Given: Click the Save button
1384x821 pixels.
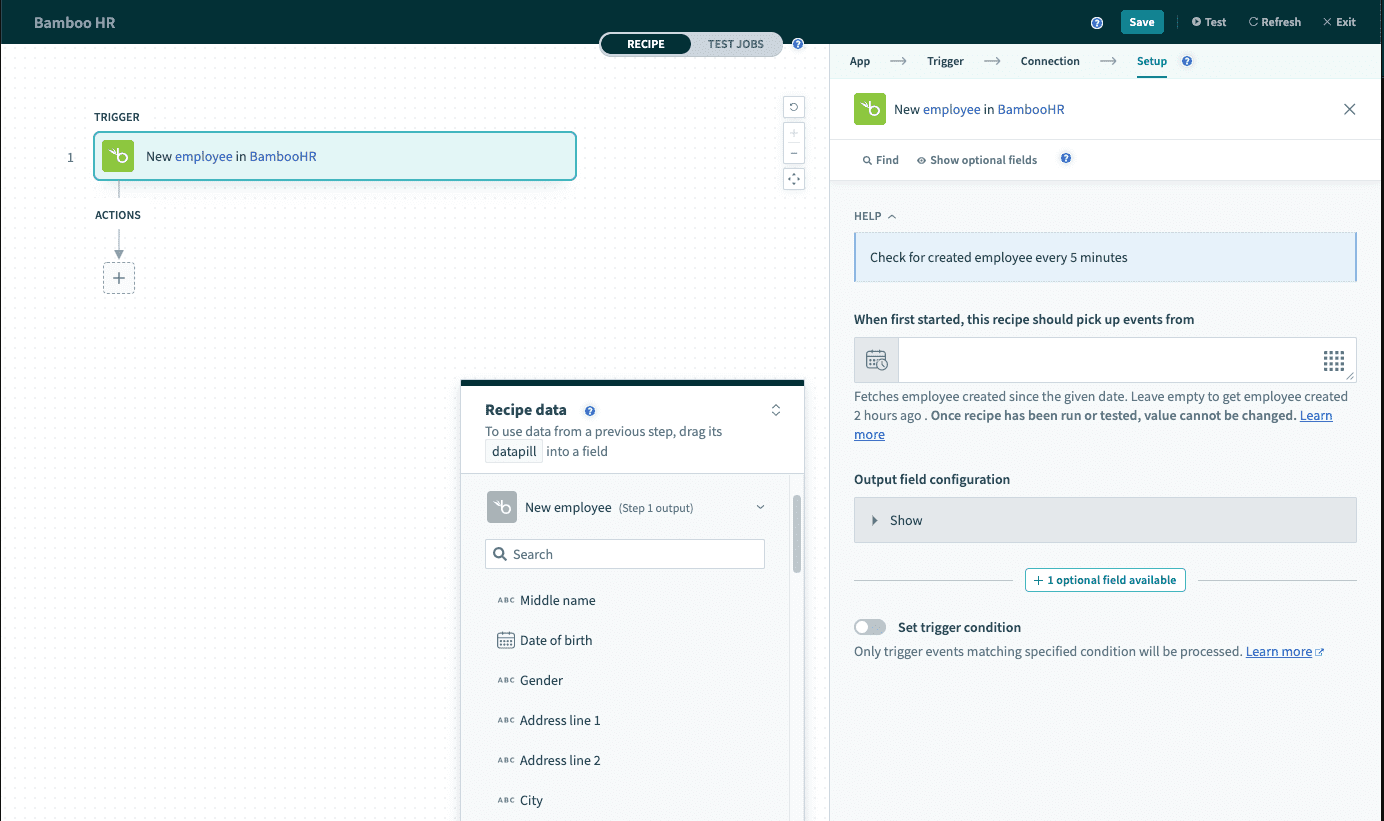Looking at the screenshot, I should click(x=1141, y=22).
